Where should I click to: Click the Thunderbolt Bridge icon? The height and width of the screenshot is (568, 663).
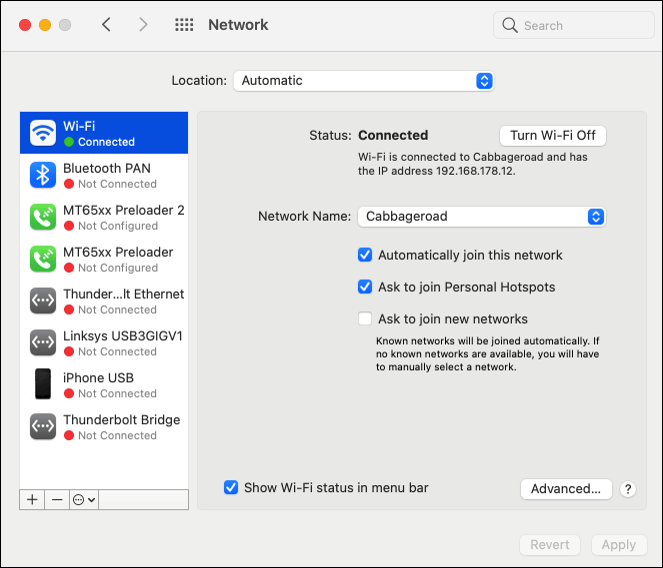[43, 427]
